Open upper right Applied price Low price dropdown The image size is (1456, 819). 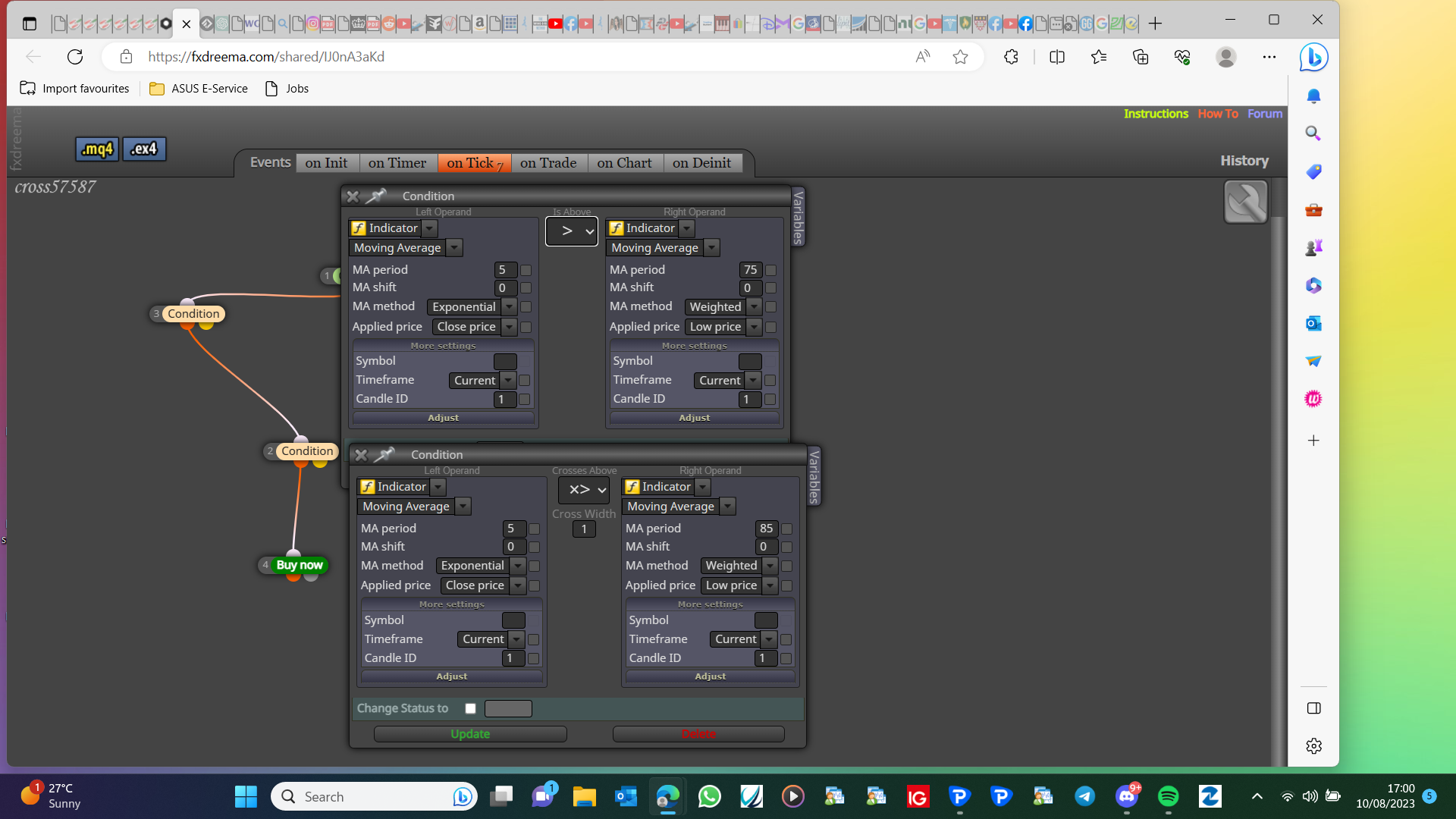[x=754, y=327]
